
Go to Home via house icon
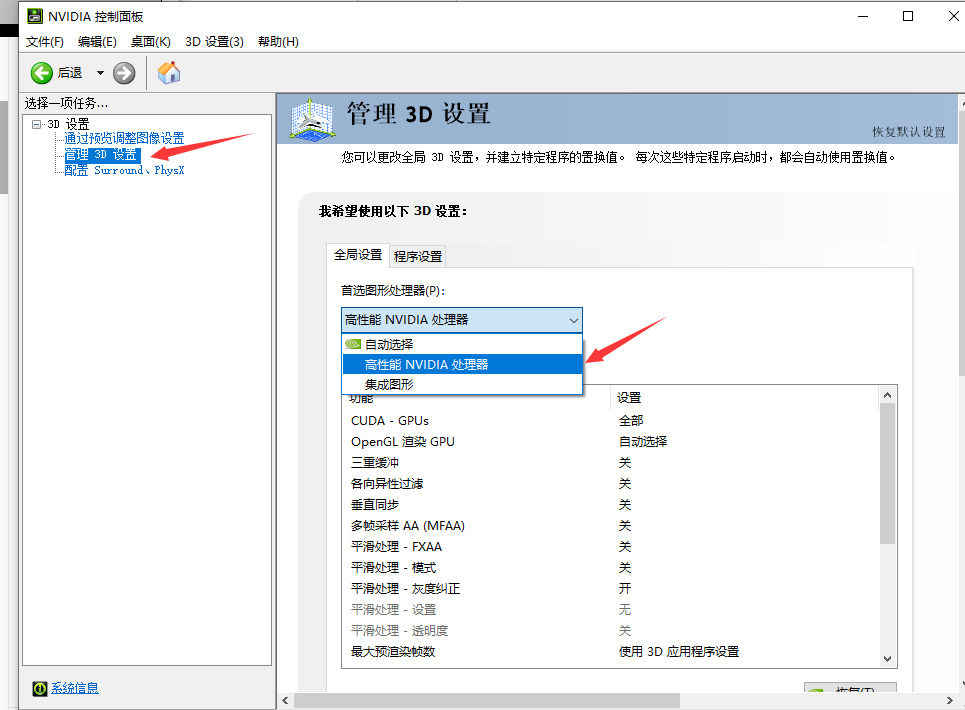click(169, 73)
